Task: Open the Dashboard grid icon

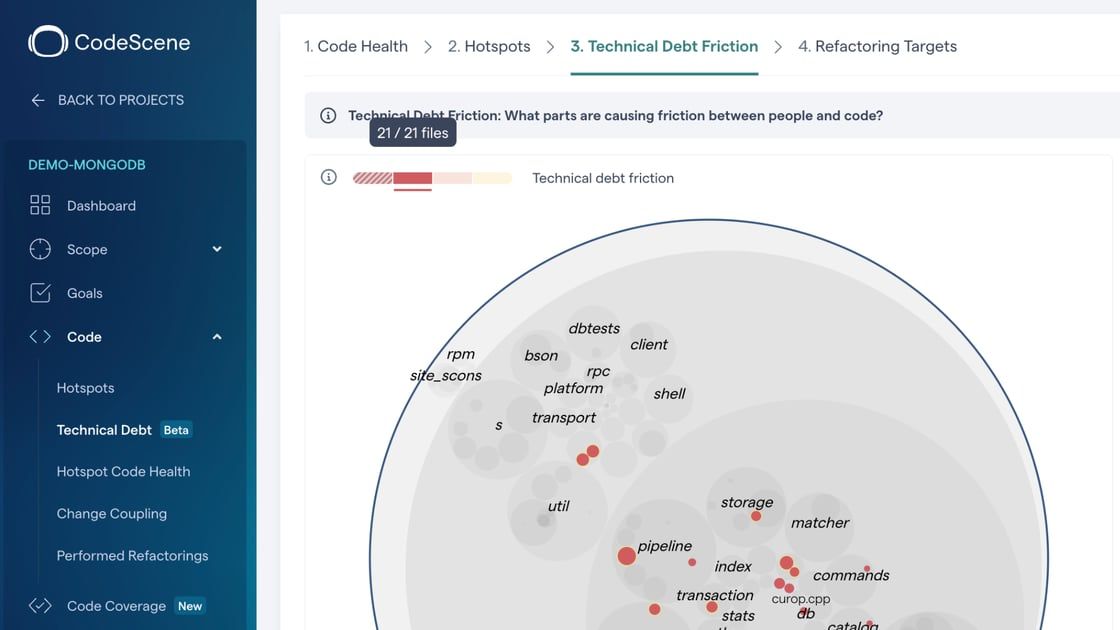Action: (40, 205)
